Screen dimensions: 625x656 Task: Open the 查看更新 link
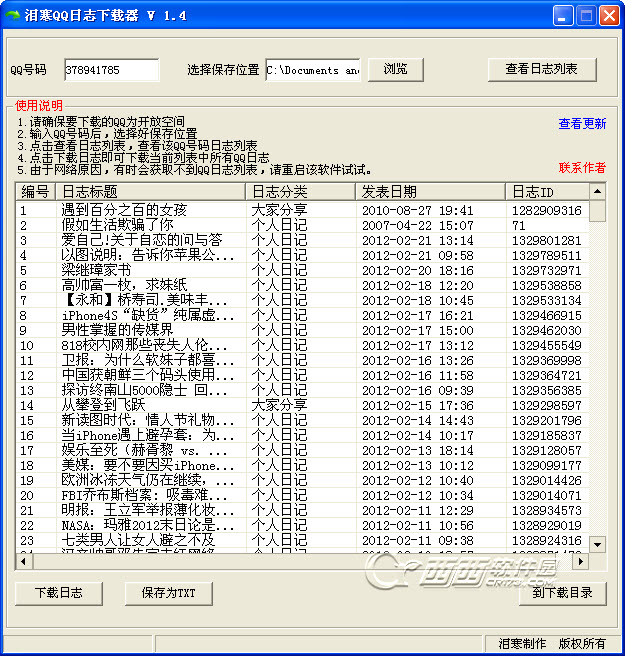point(582,124)
